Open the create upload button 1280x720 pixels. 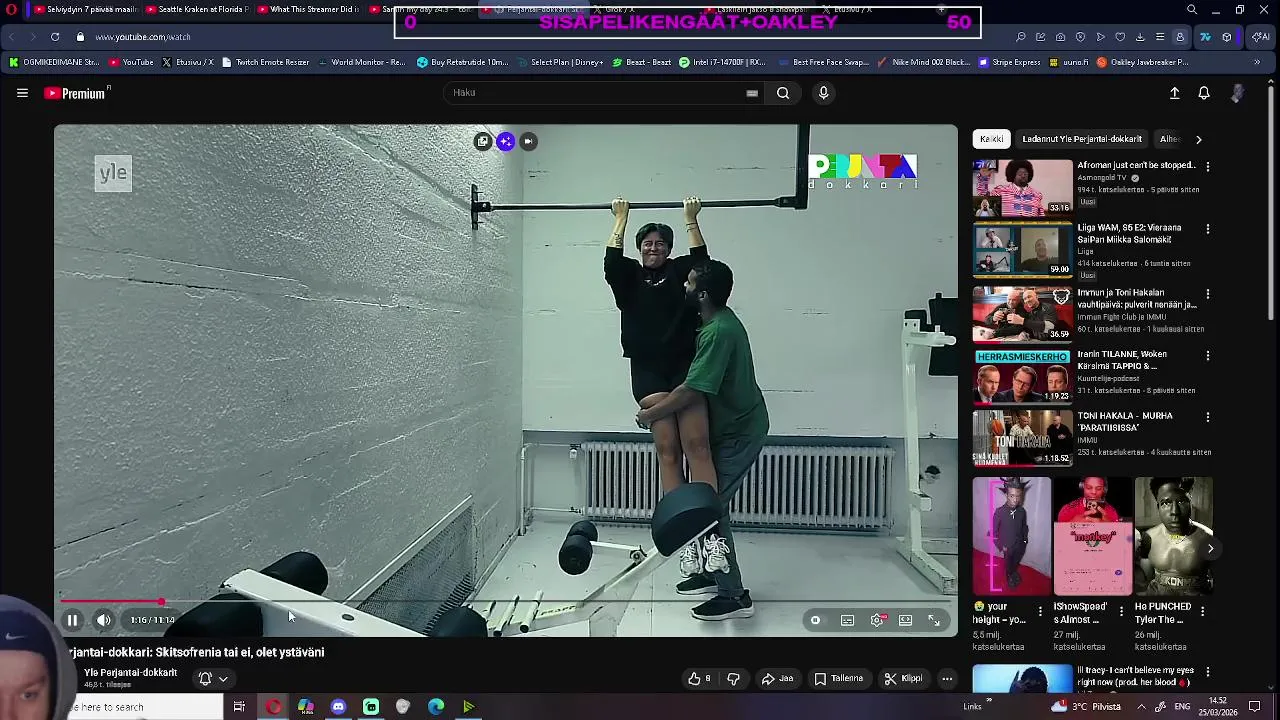1175,93
